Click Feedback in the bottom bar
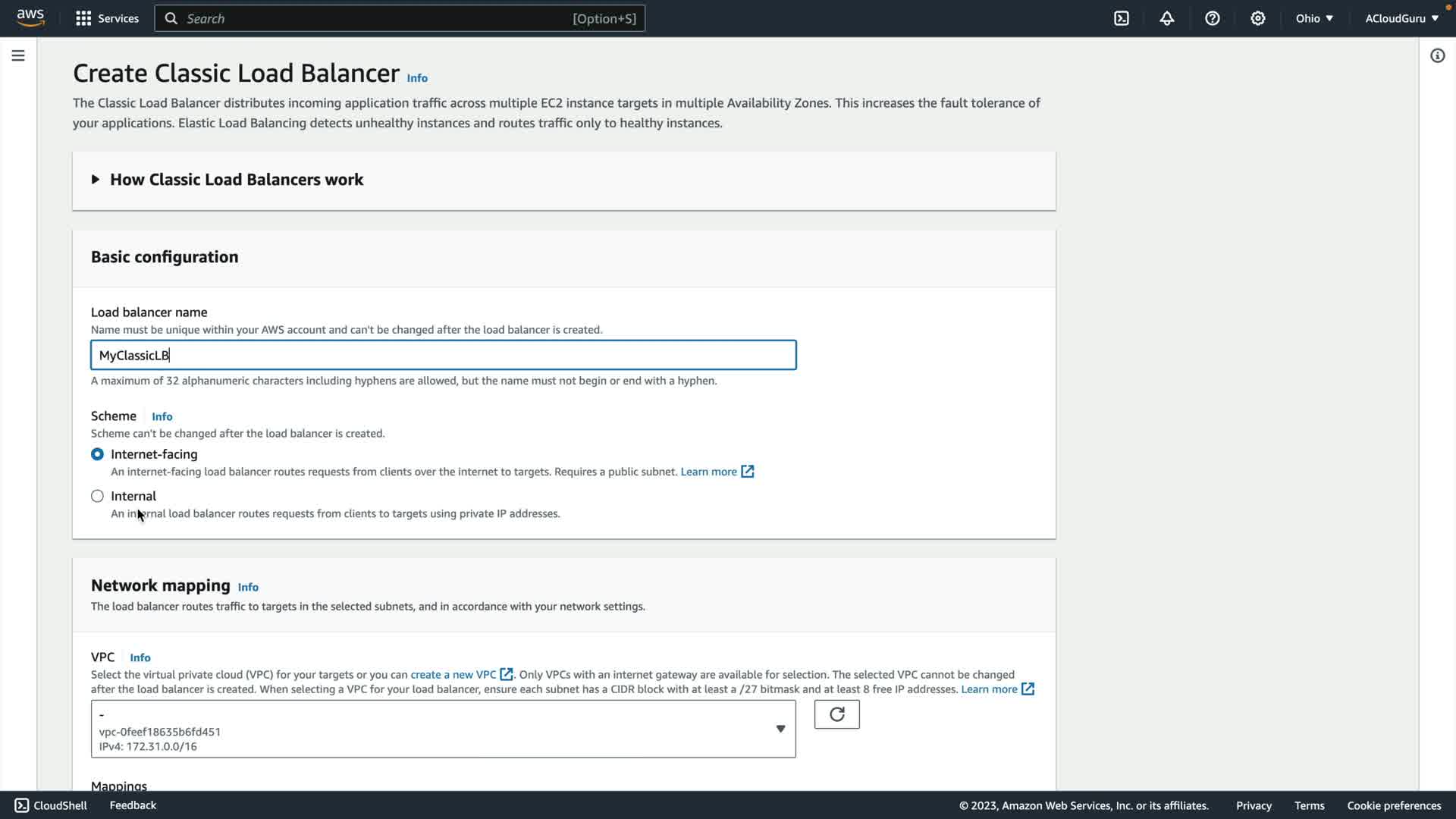 point(133,805)
